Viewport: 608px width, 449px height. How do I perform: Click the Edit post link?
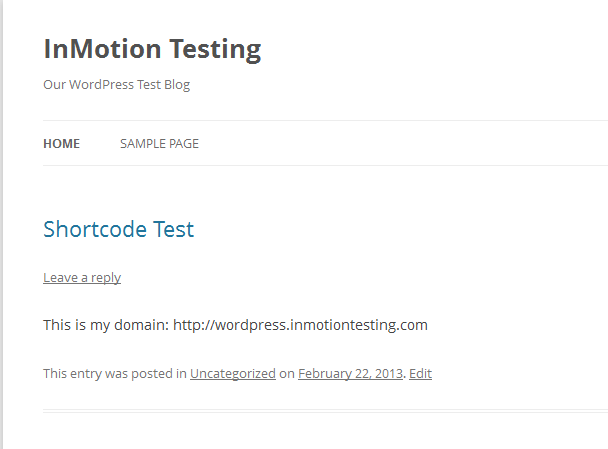tap(420, 374)
